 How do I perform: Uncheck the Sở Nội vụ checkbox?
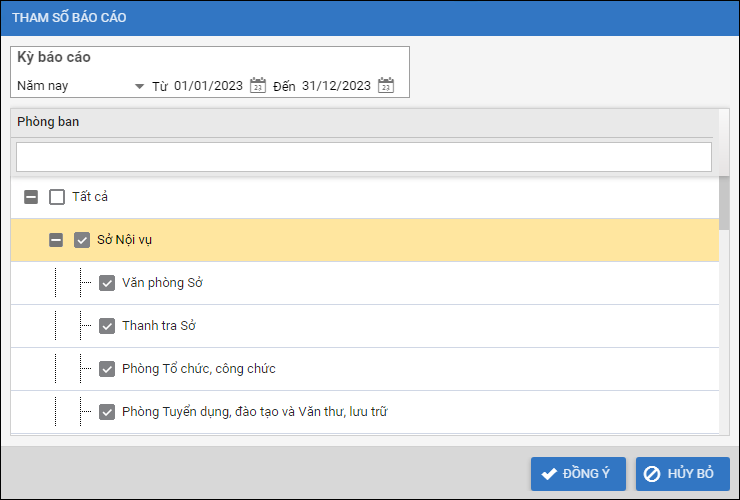82,240
